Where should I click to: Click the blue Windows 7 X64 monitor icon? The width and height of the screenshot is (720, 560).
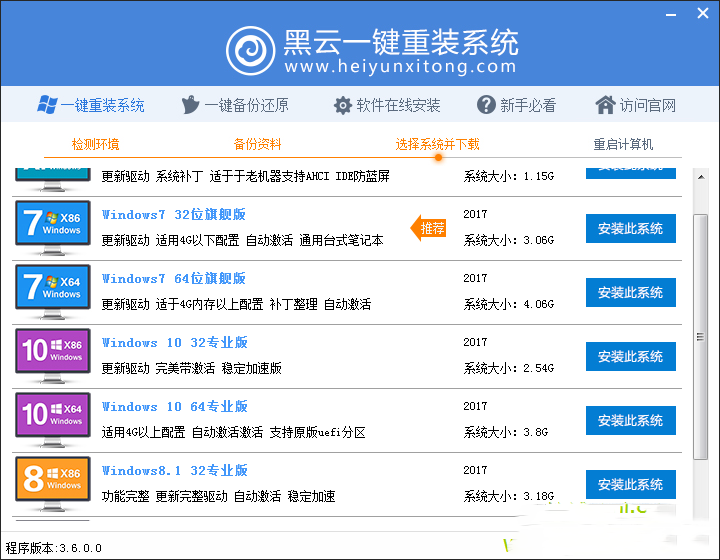click(53, 290)
